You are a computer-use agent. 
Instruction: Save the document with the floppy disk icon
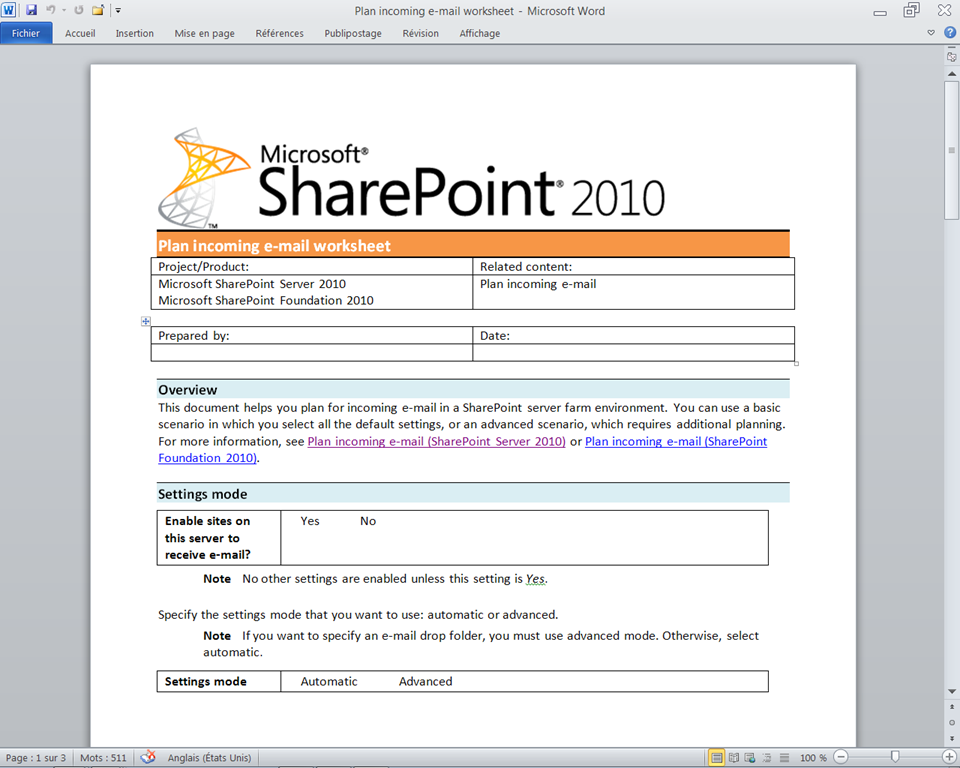[x=31, y=10]
